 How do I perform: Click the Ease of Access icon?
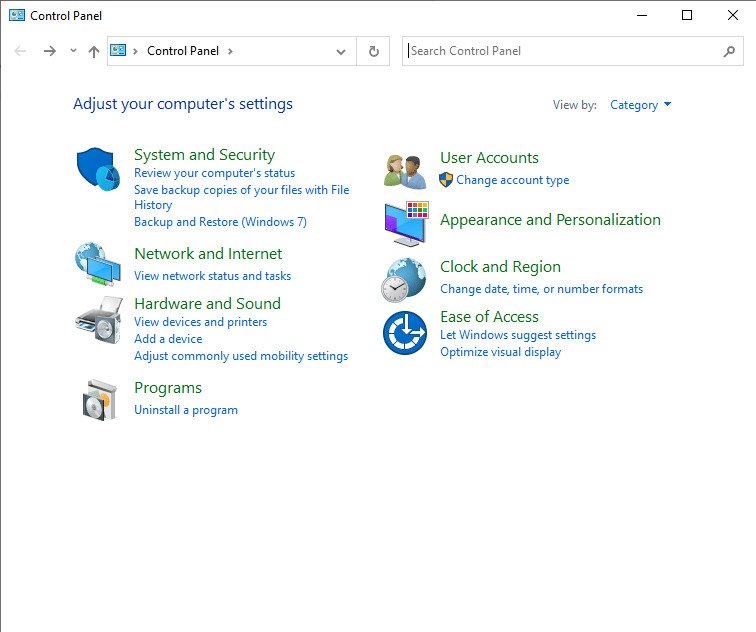click(x=405, y=333)
